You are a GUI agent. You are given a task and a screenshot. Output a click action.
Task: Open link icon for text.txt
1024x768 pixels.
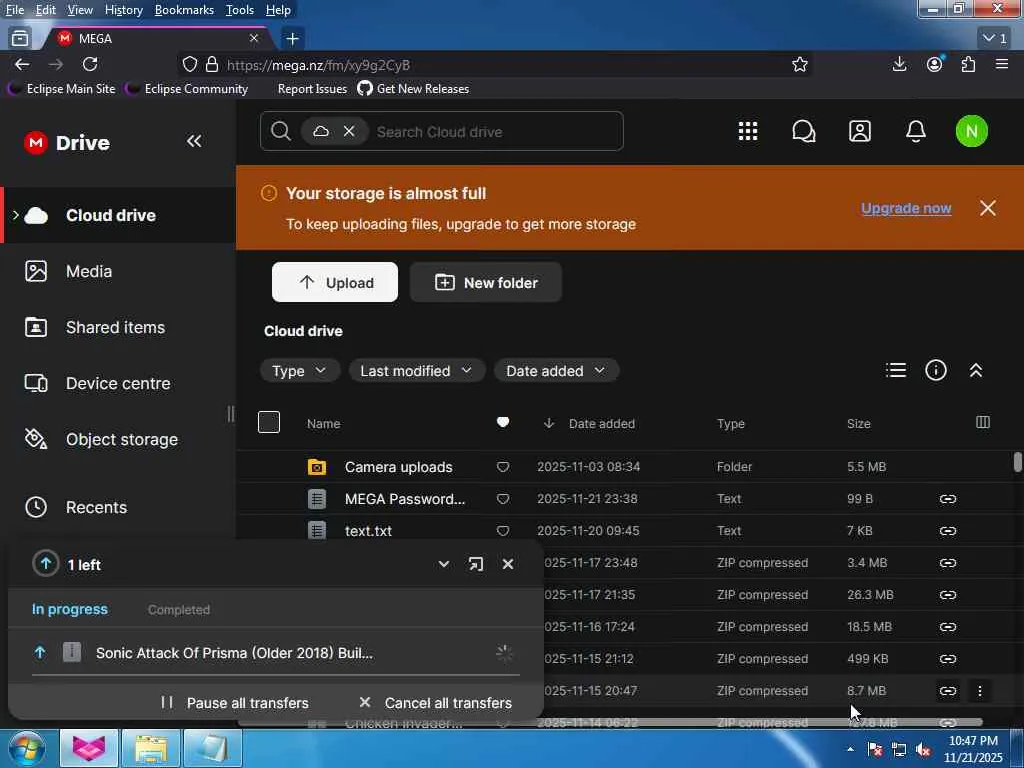point(948,531)
